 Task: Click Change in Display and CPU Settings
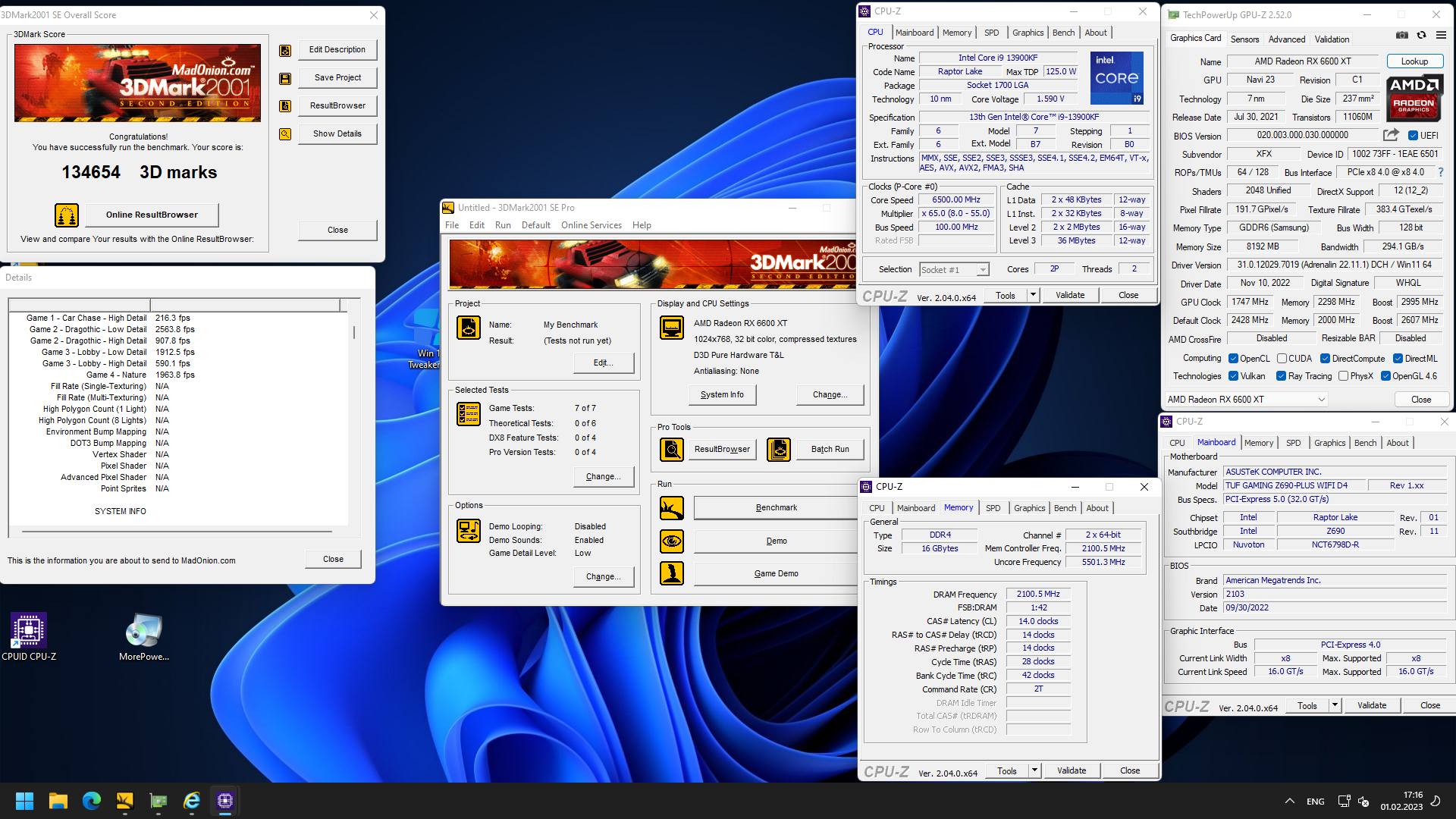click(x=830, y=394)
